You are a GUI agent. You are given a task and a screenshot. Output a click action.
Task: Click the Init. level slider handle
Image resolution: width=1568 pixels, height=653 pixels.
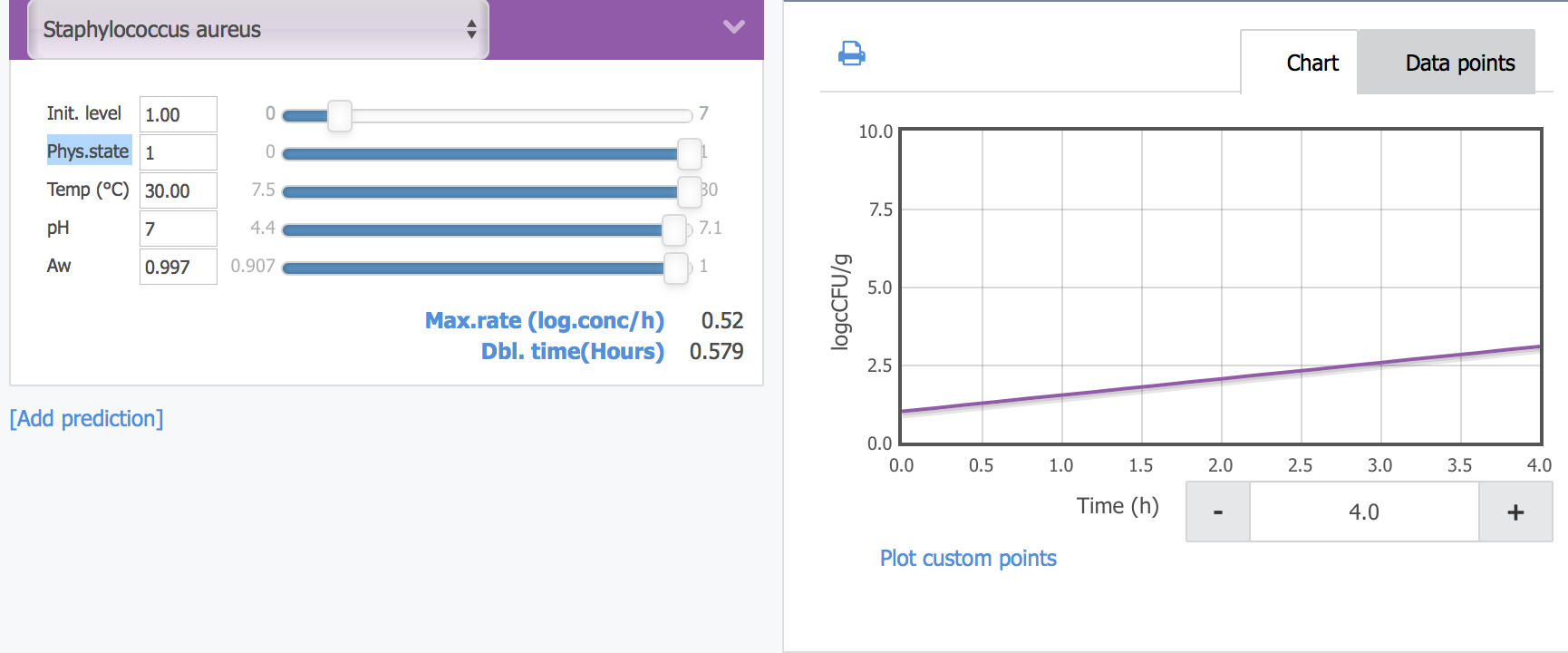click(340, 115)
